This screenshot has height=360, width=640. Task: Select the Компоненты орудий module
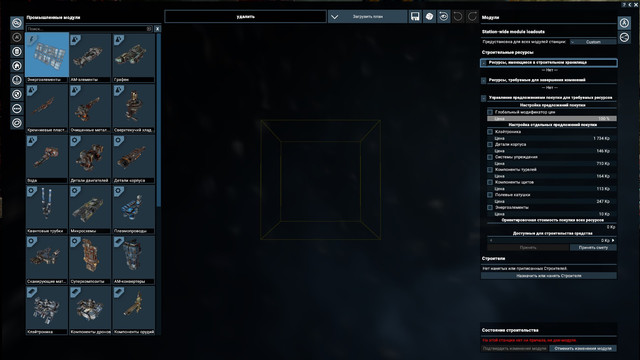point(133,311)
